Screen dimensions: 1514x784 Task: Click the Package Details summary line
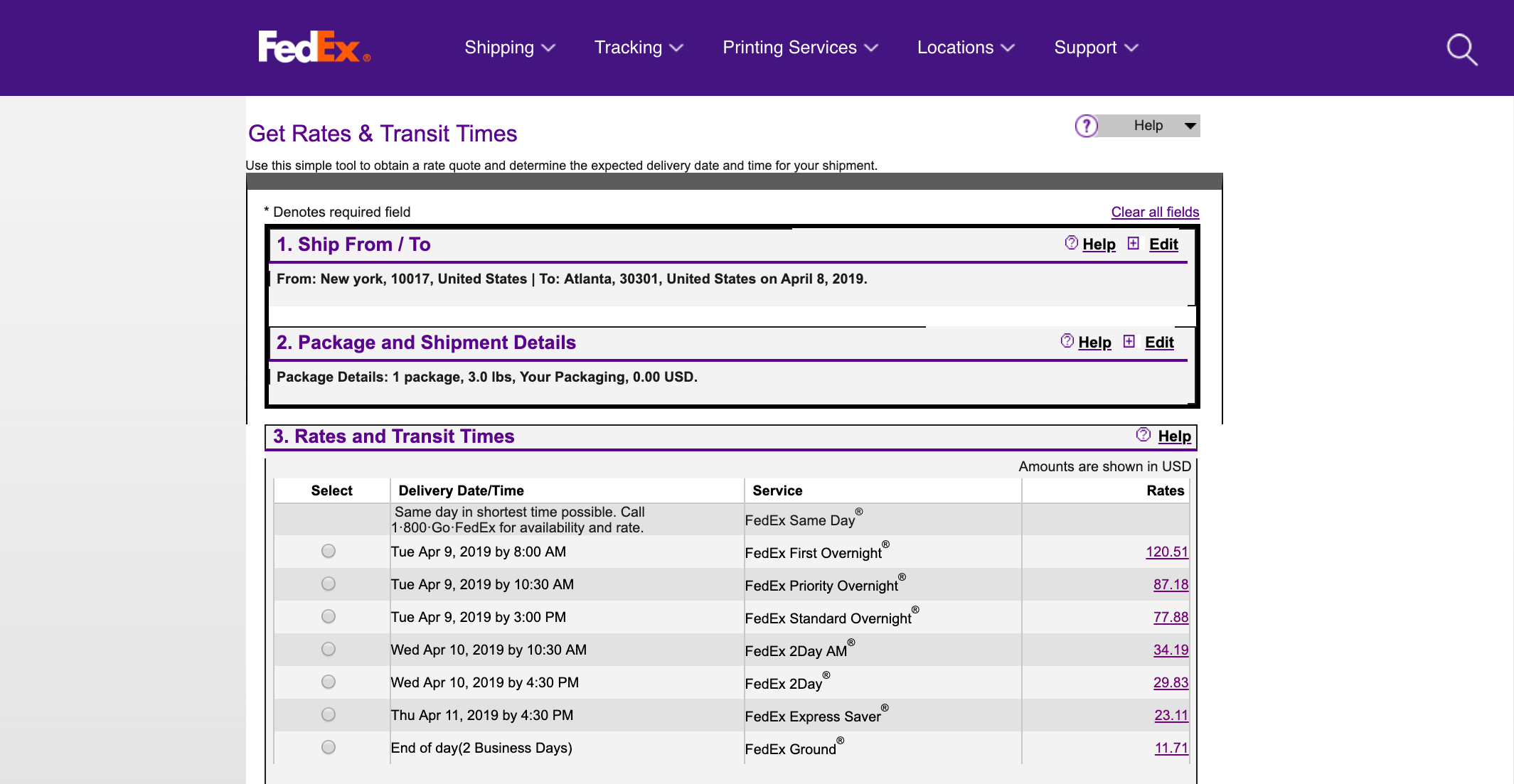click(487, 377)
